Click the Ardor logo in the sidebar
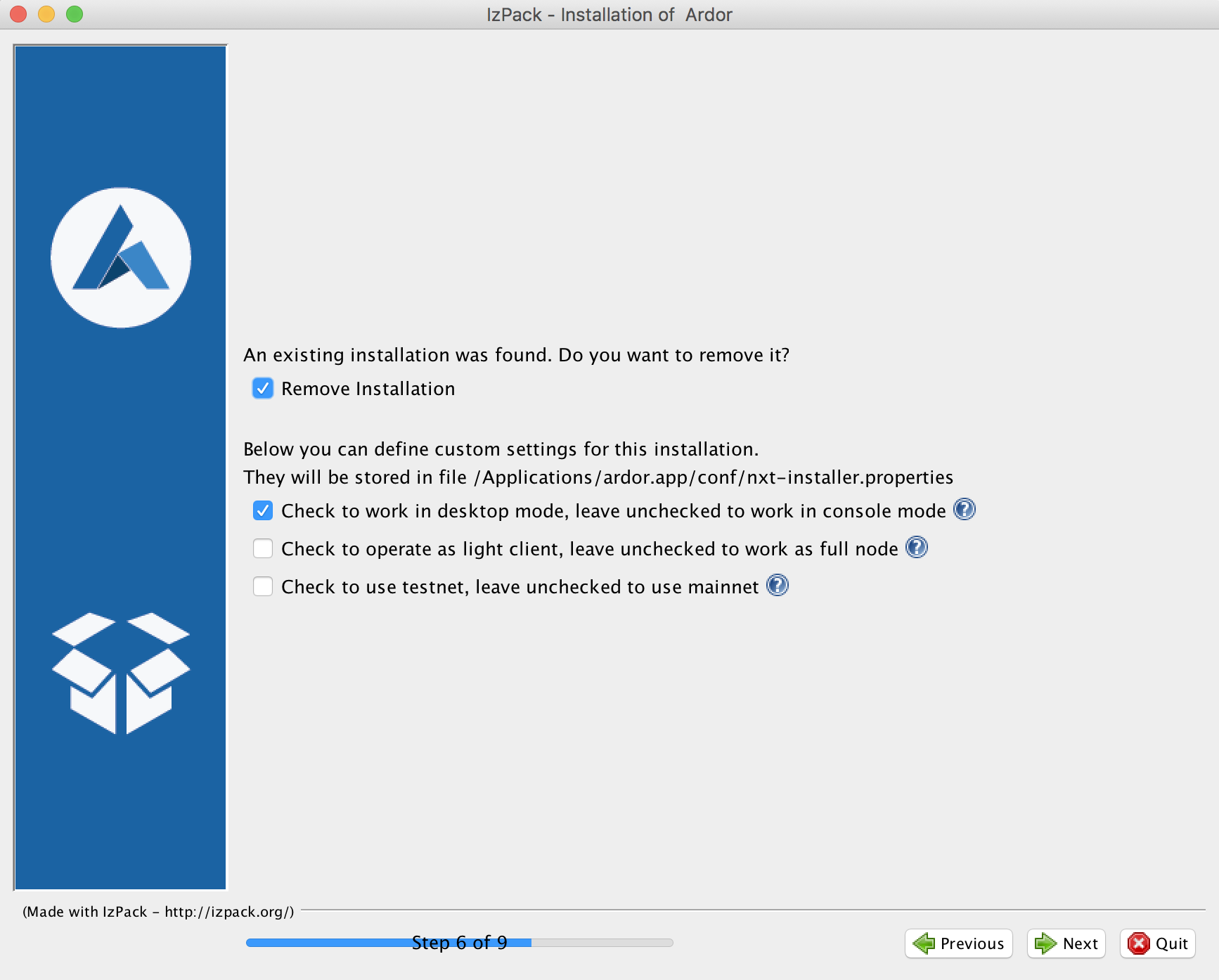Viewport: 1219px width, 980px height. pos(121,257)
